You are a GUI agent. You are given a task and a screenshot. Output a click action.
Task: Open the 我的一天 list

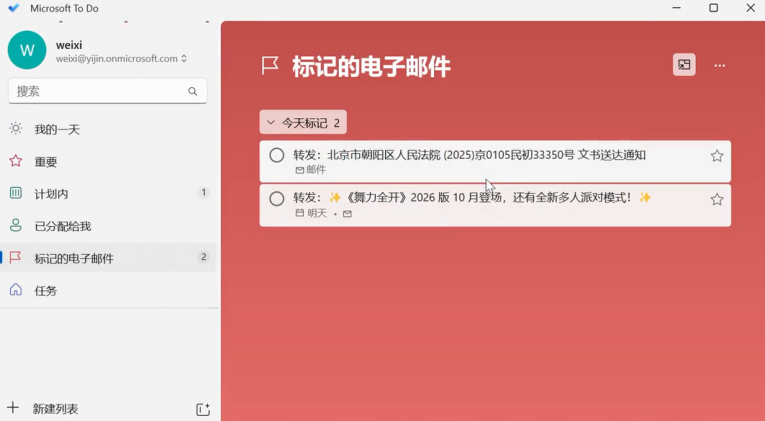click(x=57, y=129)
